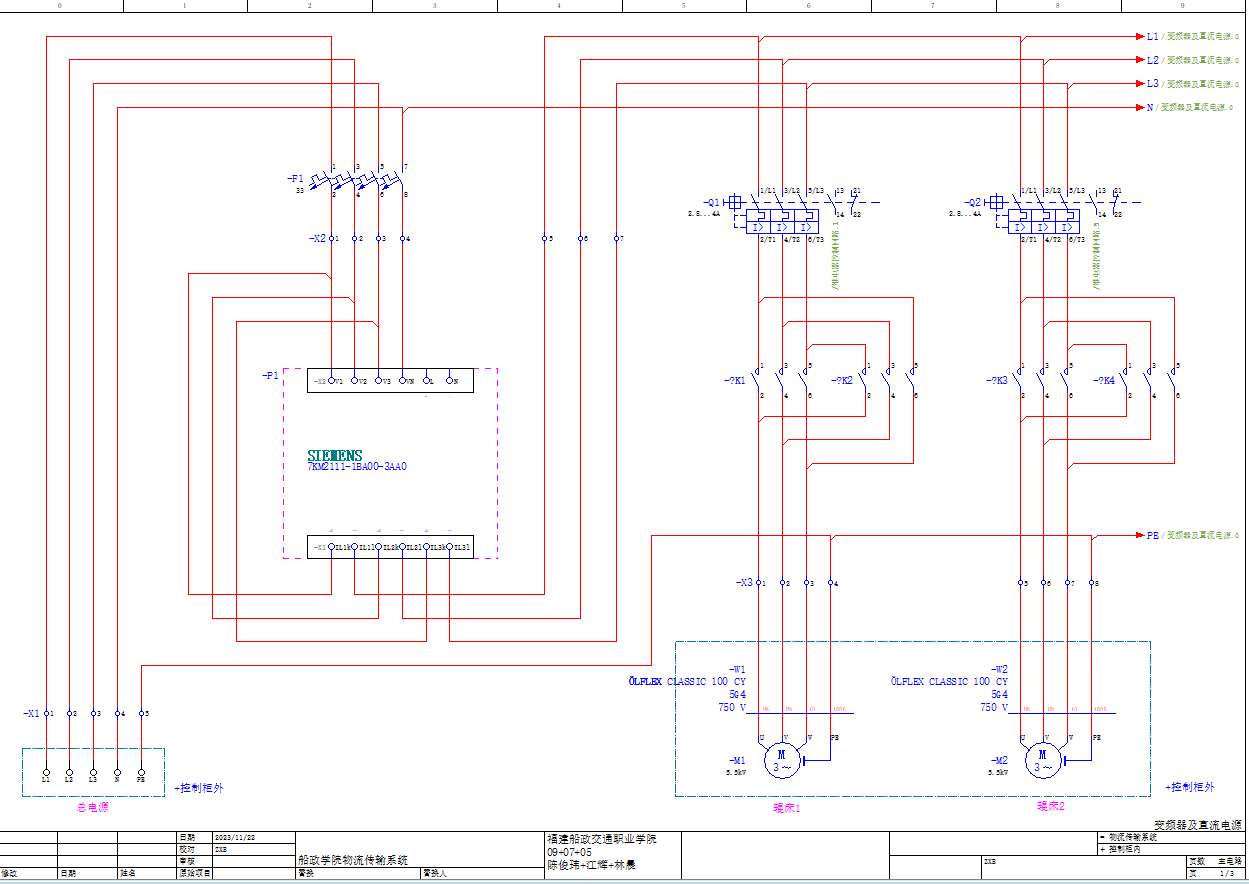
Task: Select the K1 contactor main contacts
Action: point(783,381)
